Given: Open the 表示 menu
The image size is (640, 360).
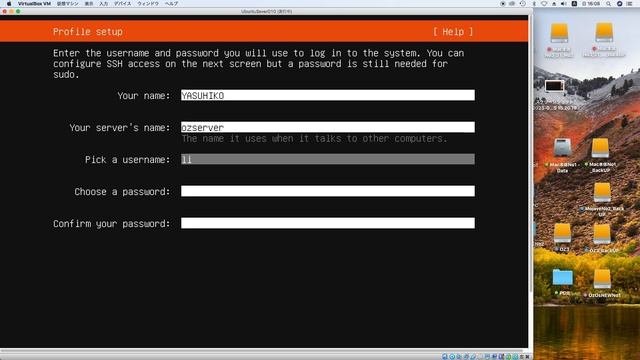Looking at the screenshot, I should (x=89, y=3).
